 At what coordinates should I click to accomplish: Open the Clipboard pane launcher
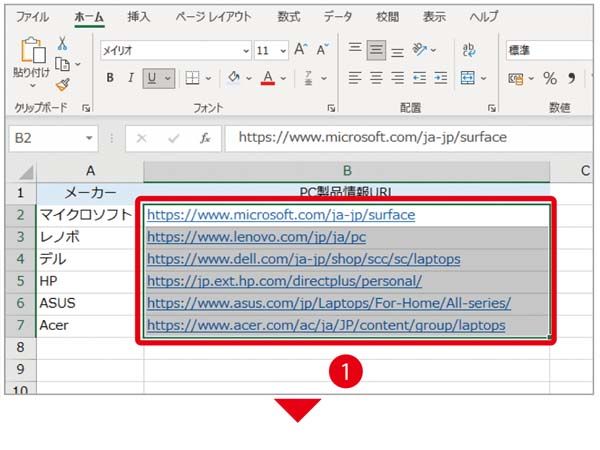point(86,109)
